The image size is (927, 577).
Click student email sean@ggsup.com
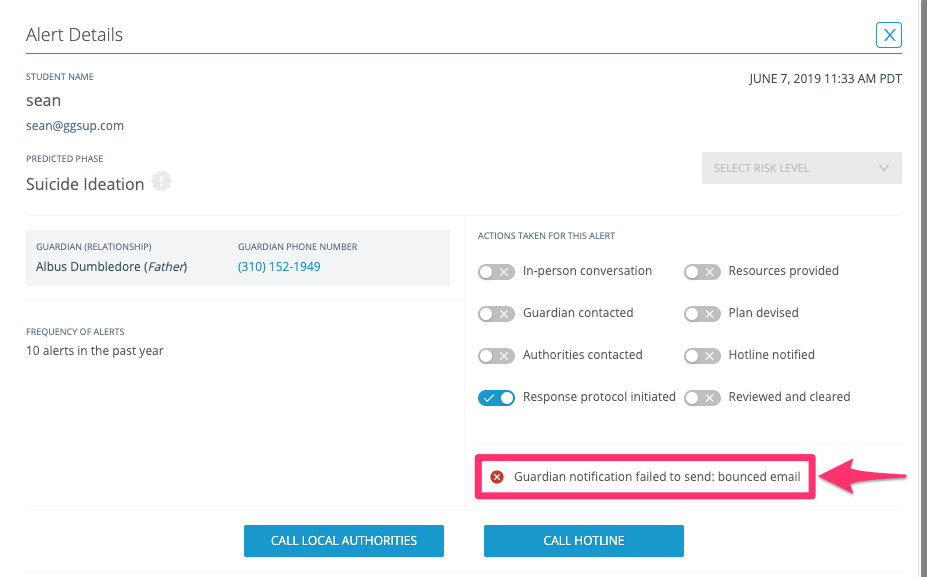tap(75, 125)
